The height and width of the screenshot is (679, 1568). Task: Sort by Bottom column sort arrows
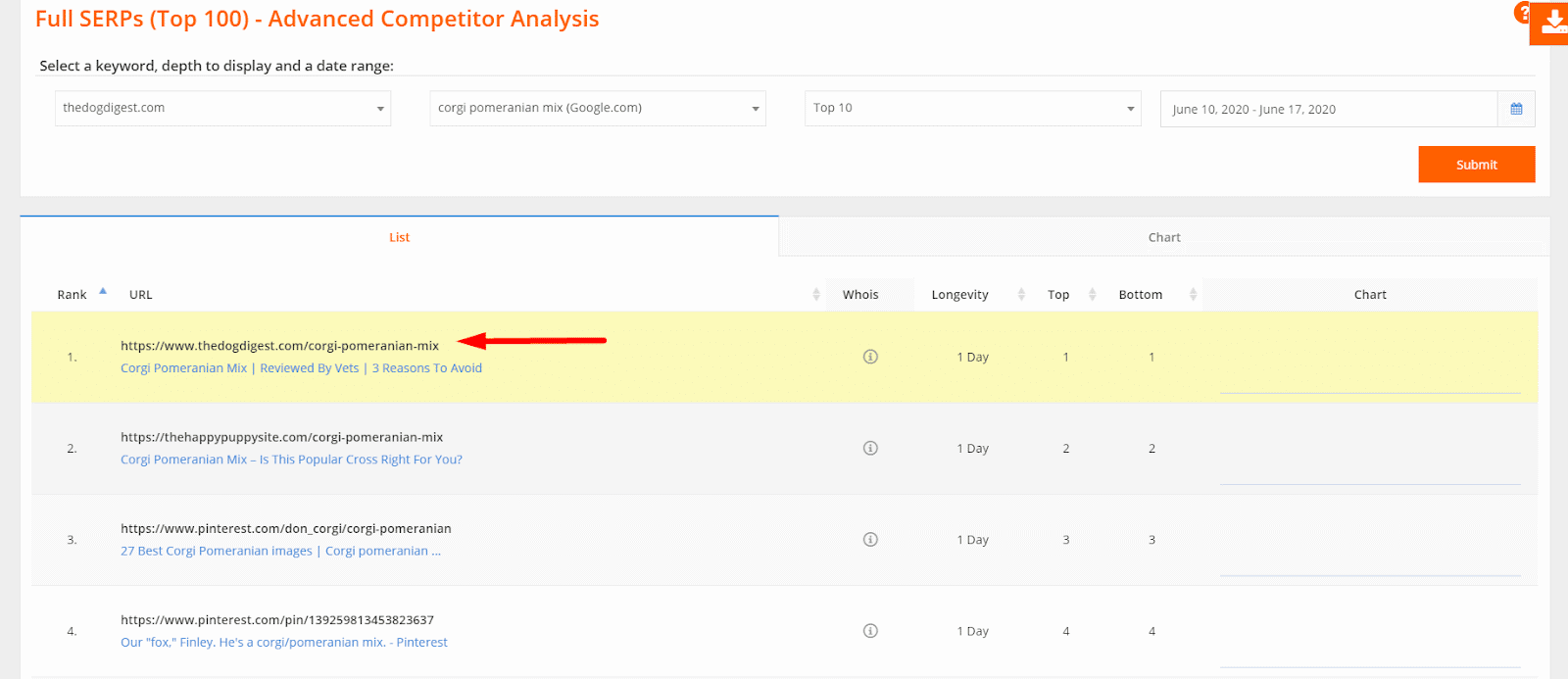(x=1193, y=294)
